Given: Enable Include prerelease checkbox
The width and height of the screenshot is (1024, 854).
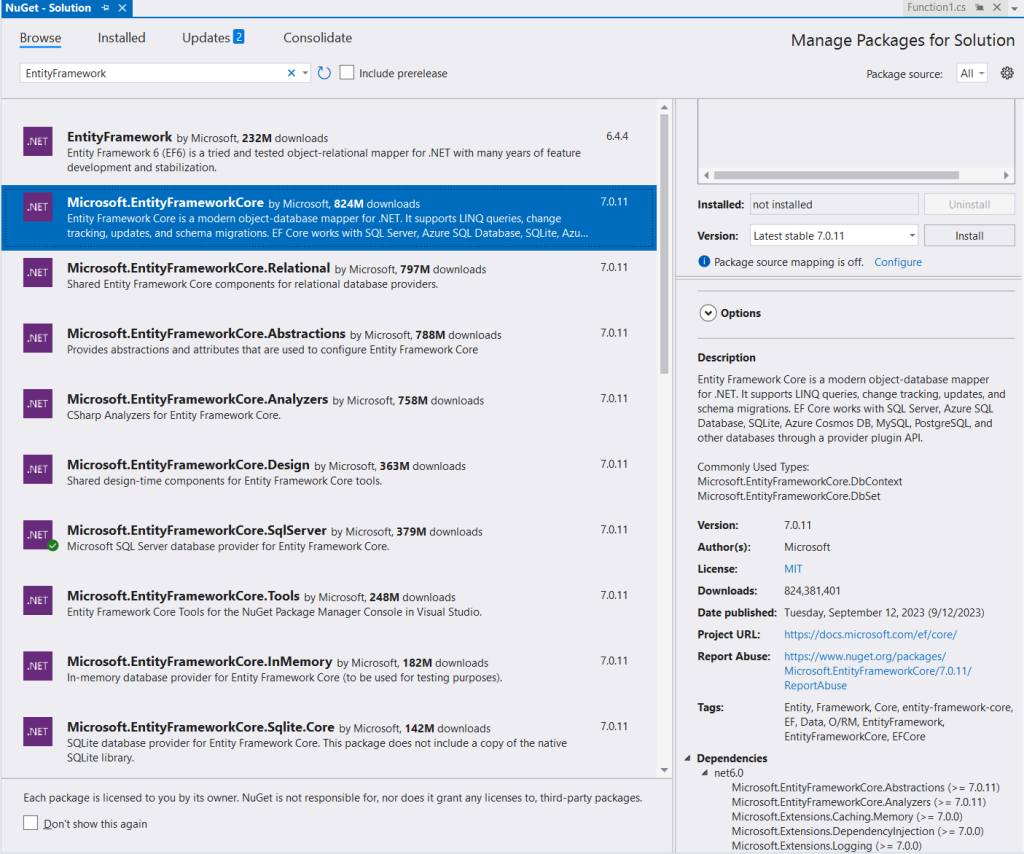Looking at the screenshot, I should (347, 72).
